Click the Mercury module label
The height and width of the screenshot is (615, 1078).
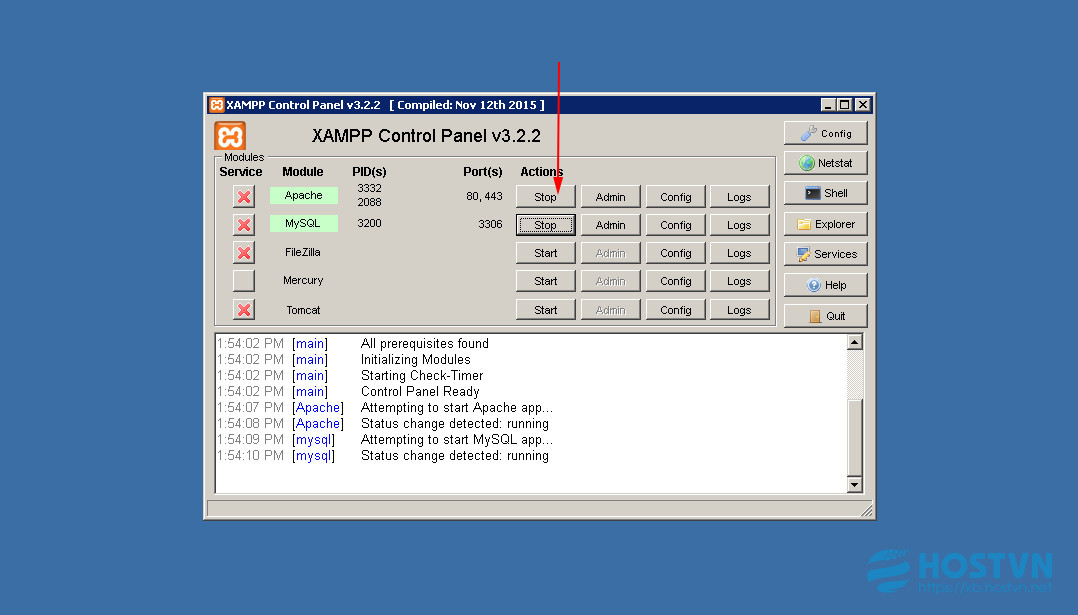[303, 280]
